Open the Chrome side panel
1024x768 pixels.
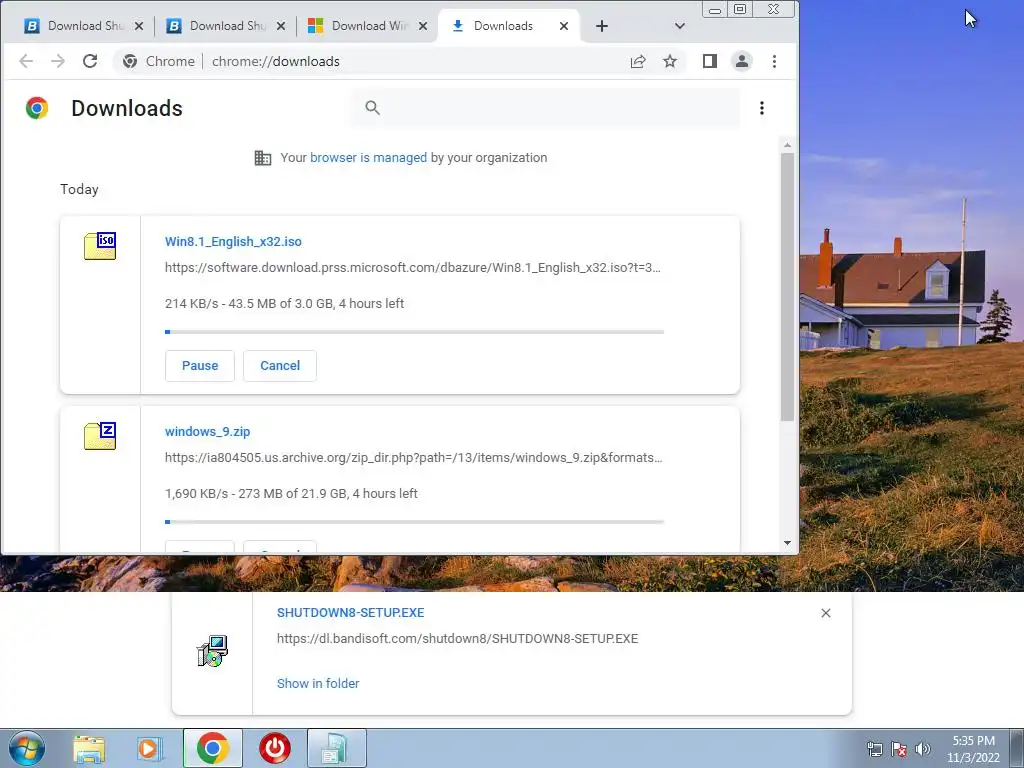point(710,61)
